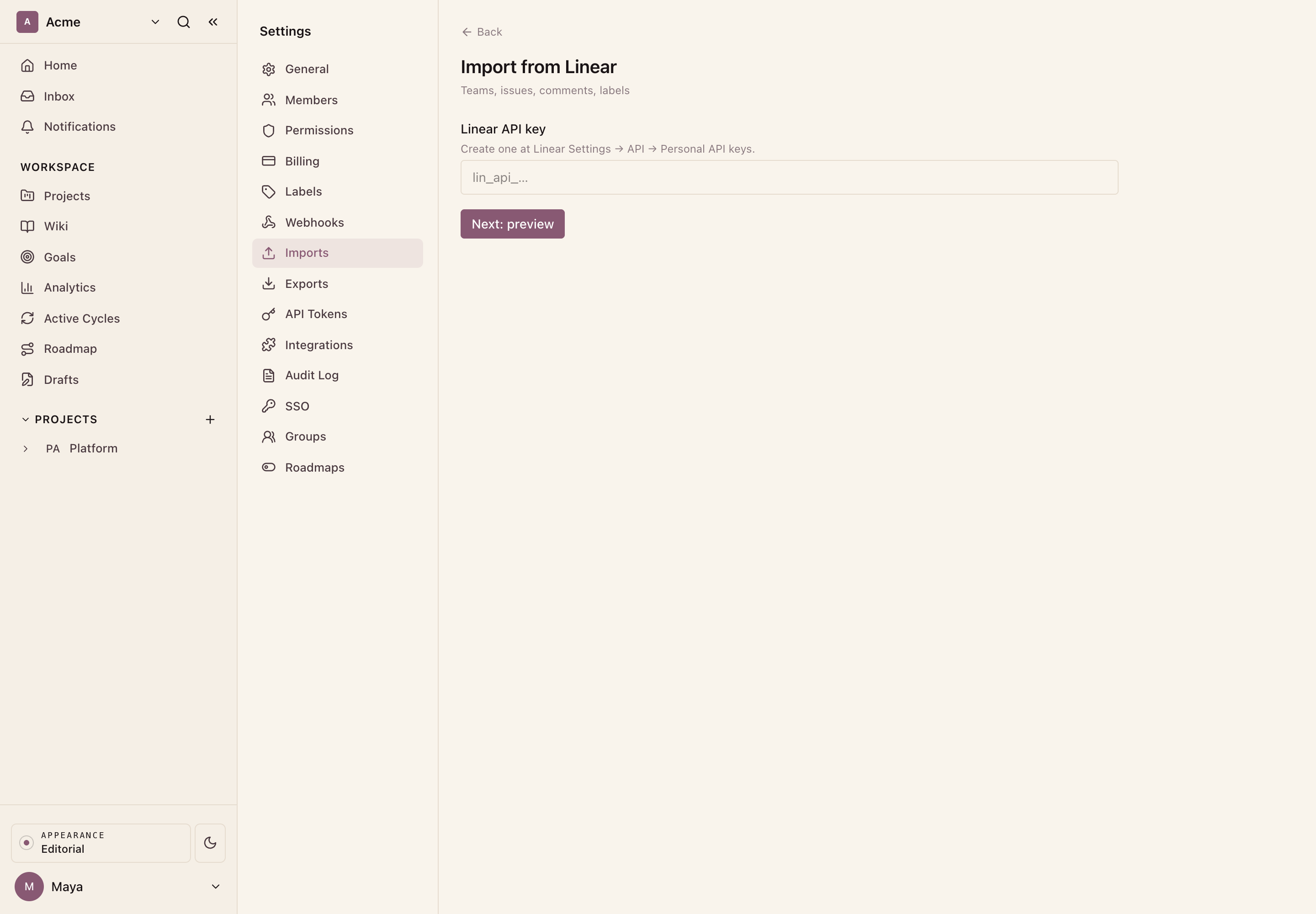The width and height of the screenshot is (1316, 914).
Task: Open Webhooks settings icon
Action: [269, 222]
